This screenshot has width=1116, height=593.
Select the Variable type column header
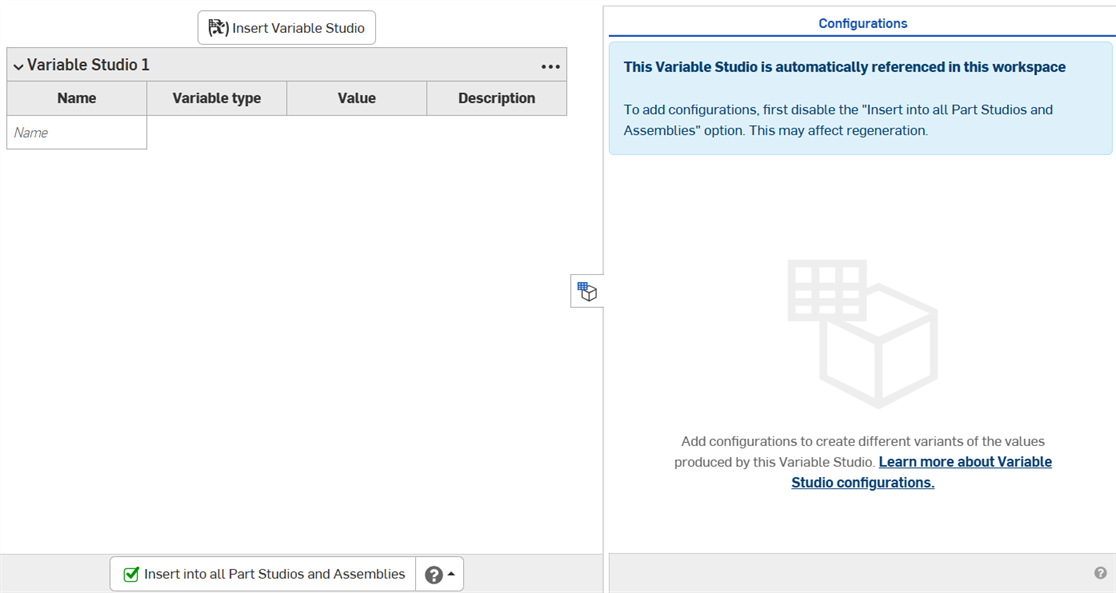click(216, 98)
